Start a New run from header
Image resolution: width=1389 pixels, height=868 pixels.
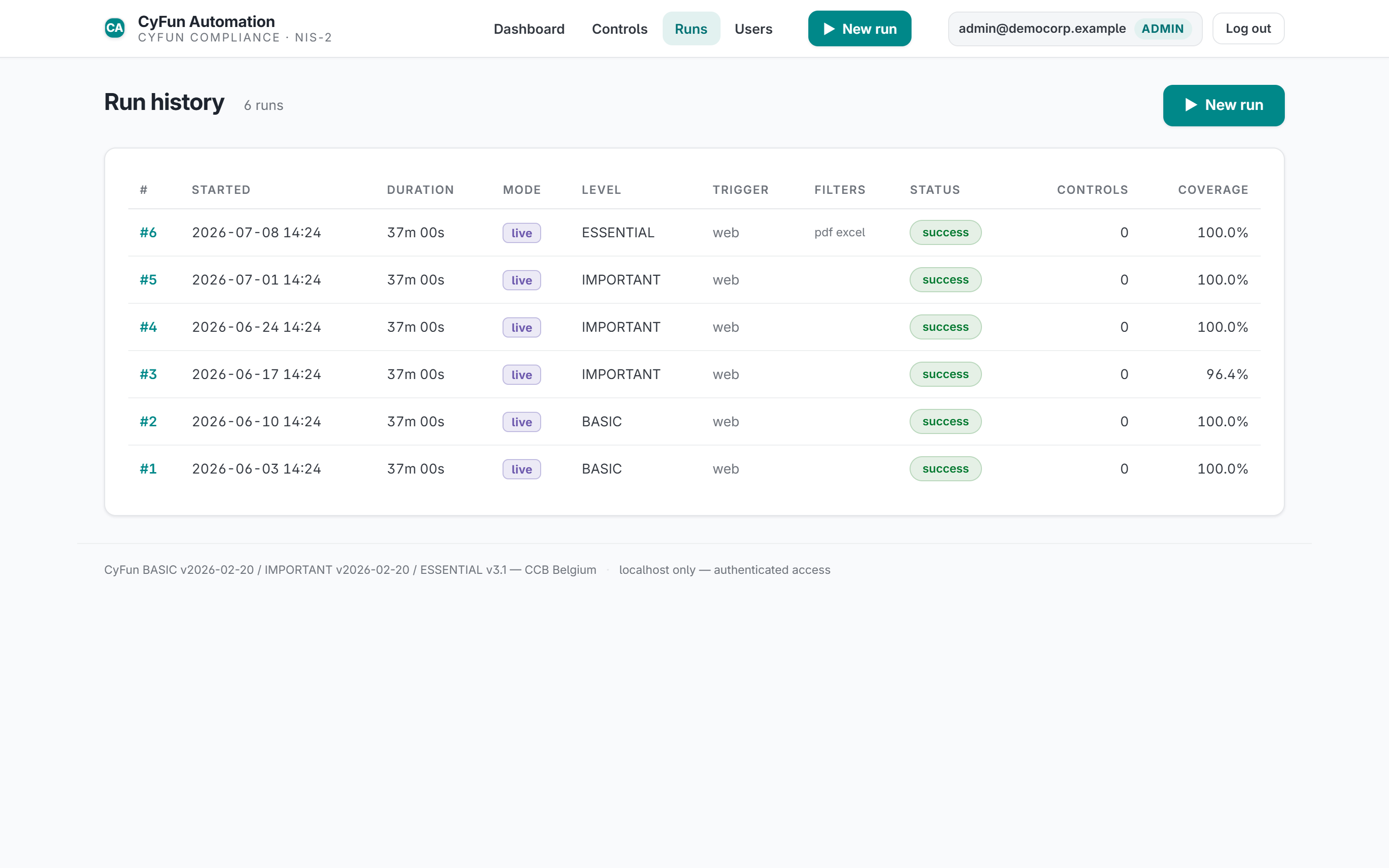point(859,29)
